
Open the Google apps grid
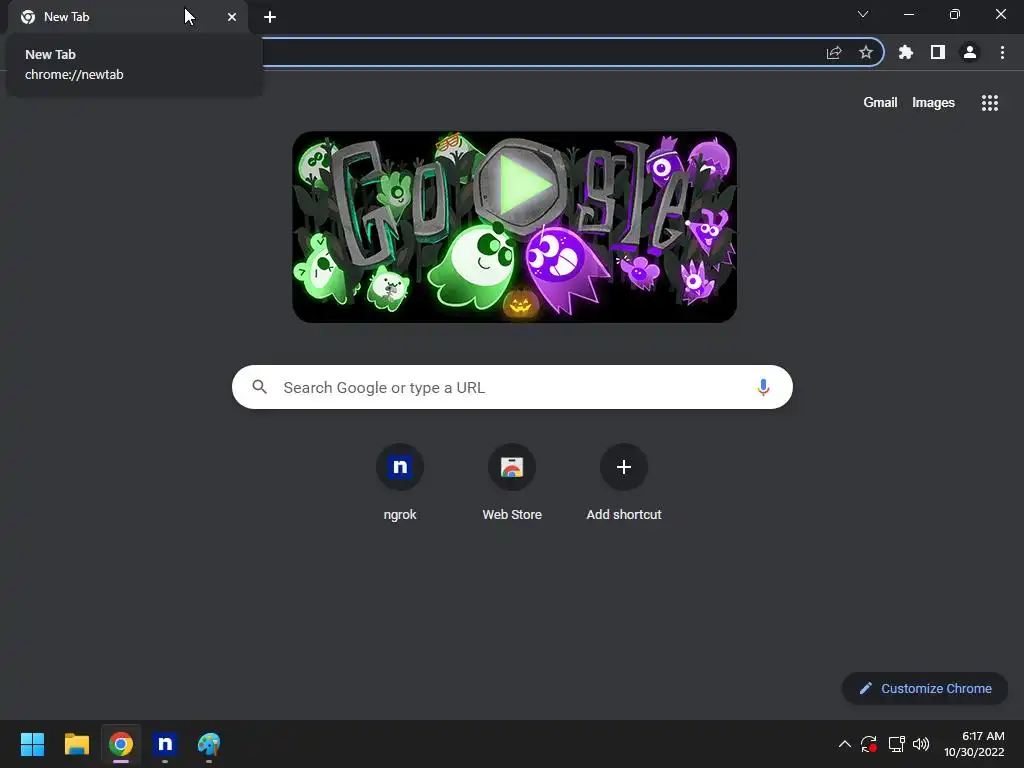[x=990, y=103]
